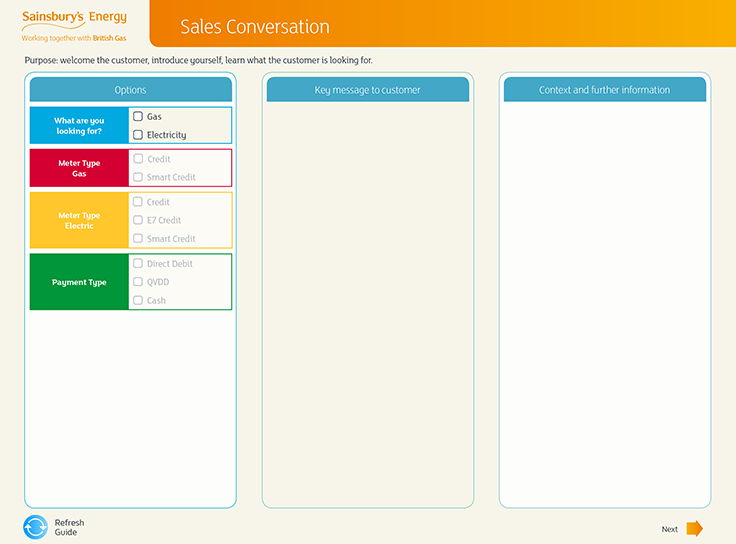
Task: Select the Key message to customer header
Action: point(367,90)
